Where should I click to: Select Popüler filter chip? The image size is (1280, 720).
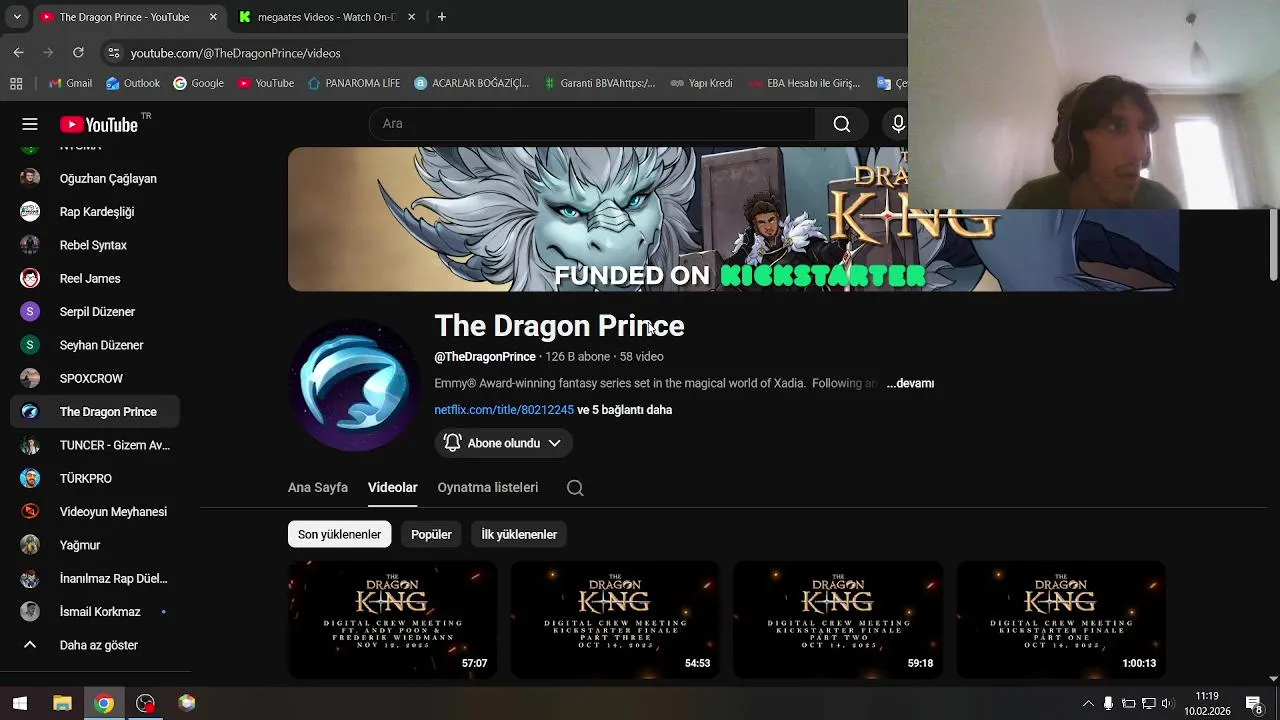pos(431,534)
